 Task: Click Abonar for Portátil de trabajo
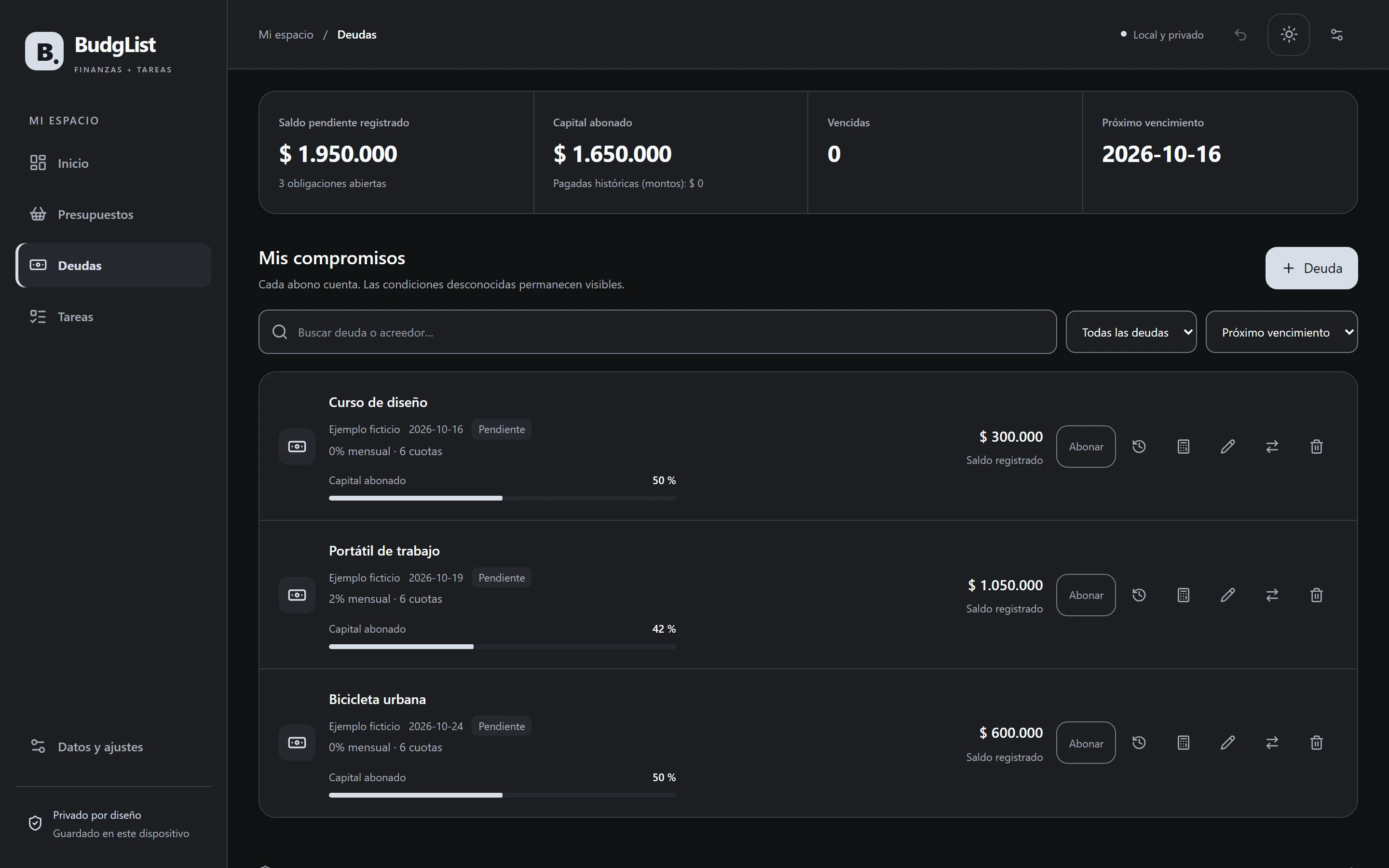(1085, 595)
